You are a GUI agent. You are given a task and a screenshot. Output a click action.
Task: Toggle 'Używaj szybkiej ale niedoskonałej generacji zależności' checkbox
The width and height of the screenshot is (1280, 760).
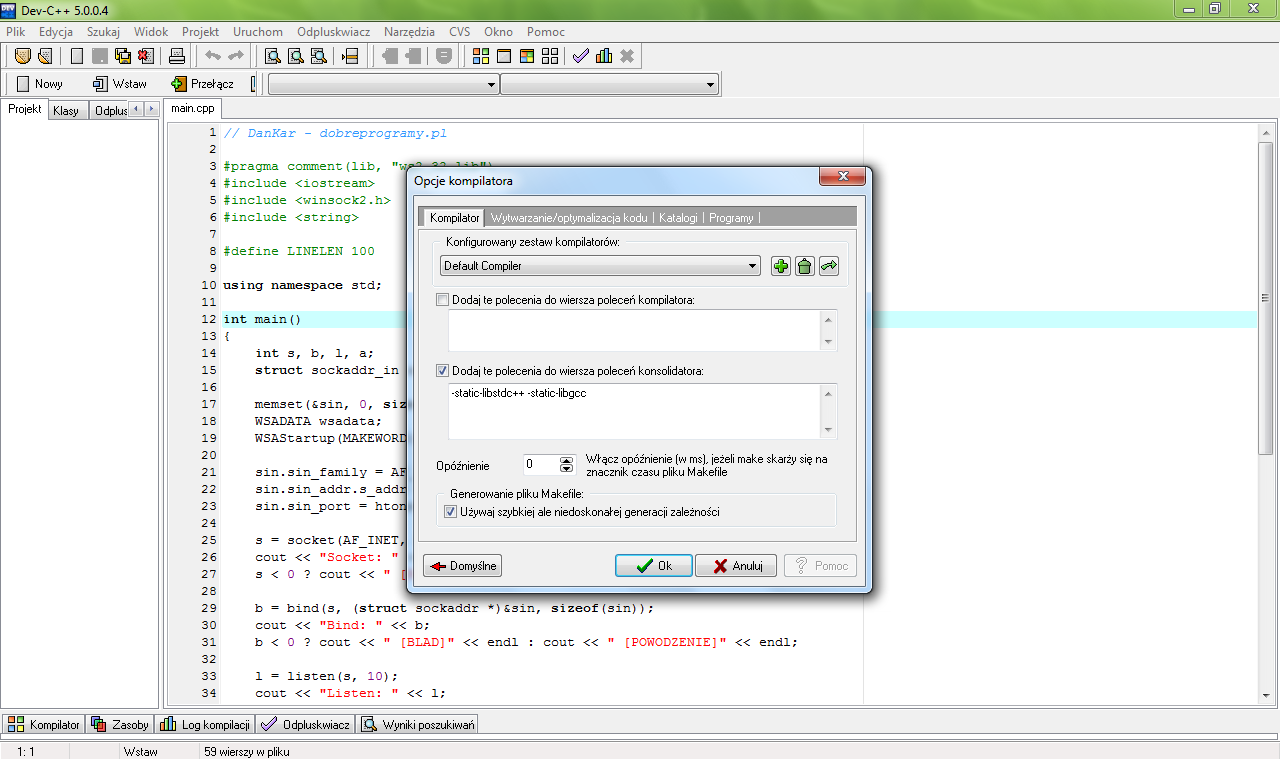(x=450, y=512)
